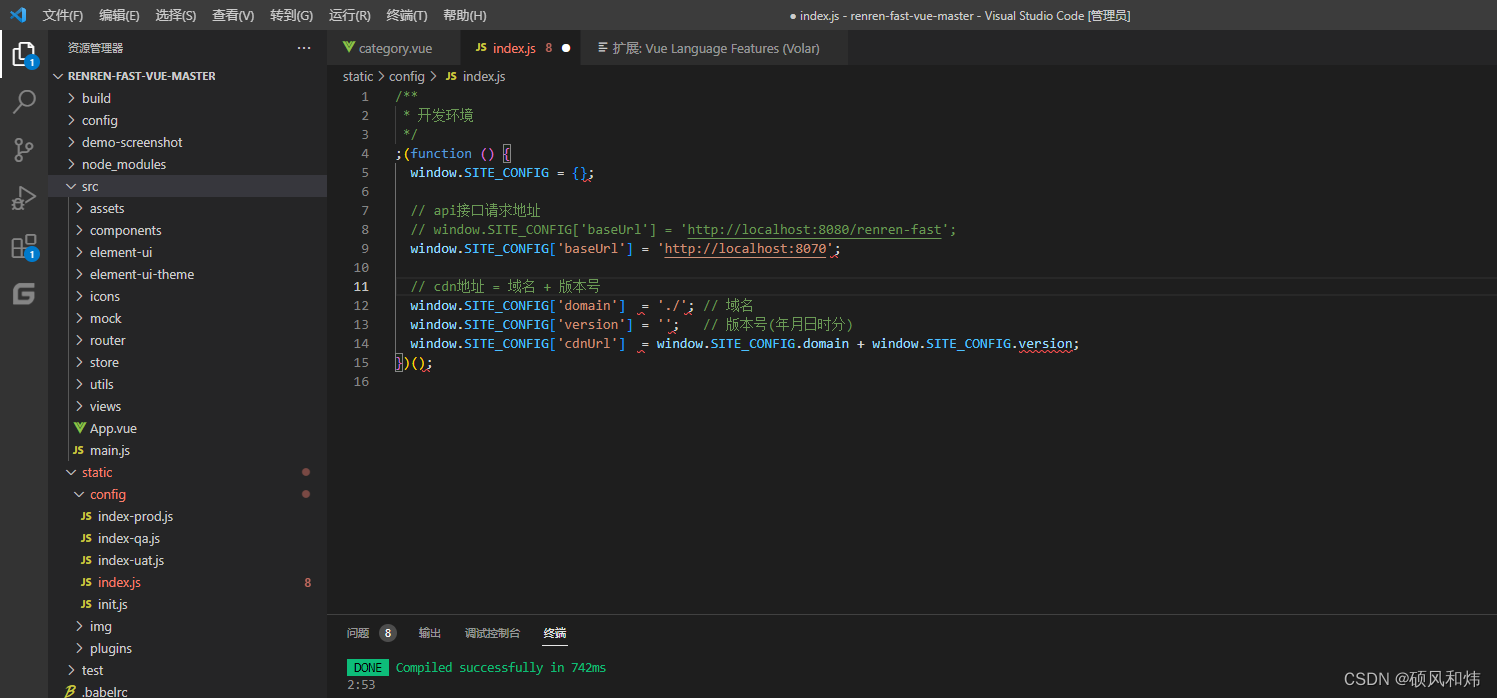Open the Gitee icon in activity bar
1497x698 pixels.
tap(24, 294)
